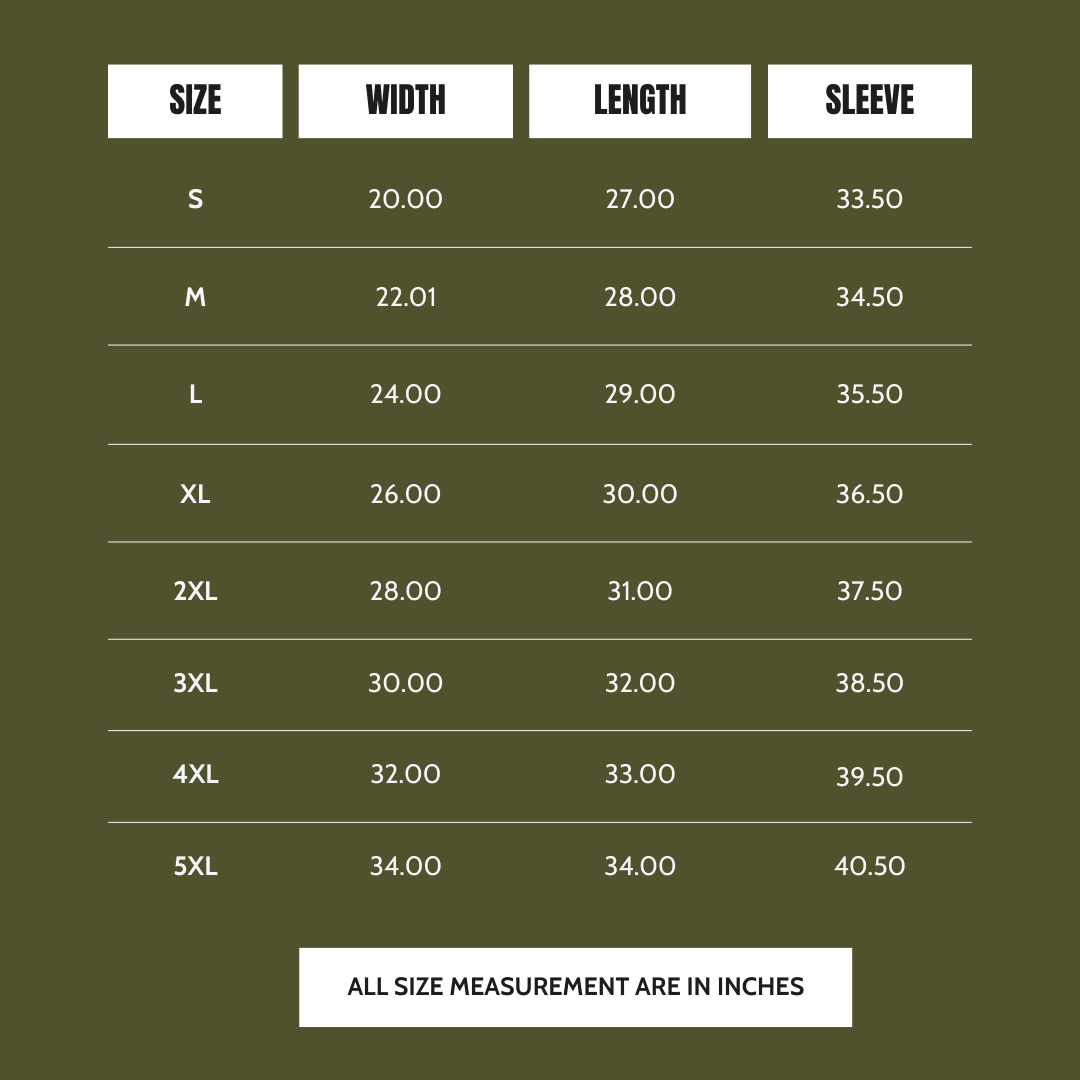
Task: Click the 3XL size row label
Action: pyautogui.click(x=195, y=683)
